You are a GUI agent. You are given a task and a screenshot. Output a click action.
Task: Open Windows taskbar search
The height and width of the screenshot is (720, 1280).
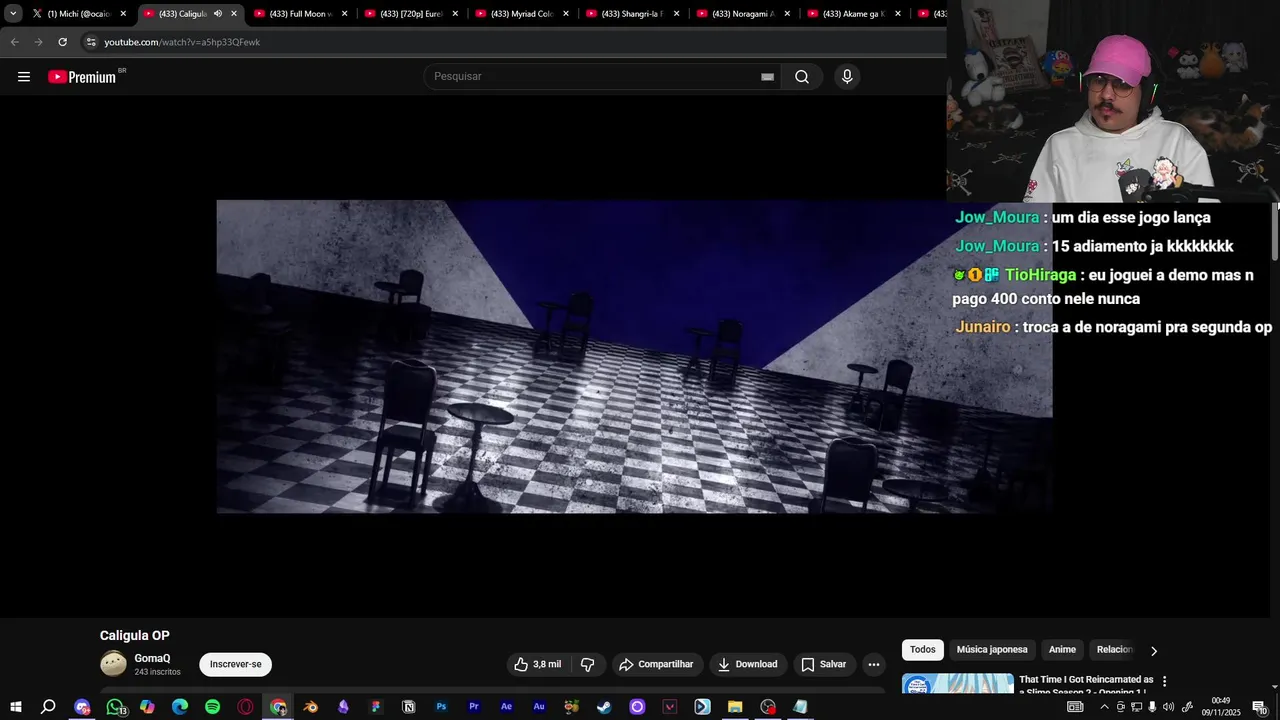48,707
